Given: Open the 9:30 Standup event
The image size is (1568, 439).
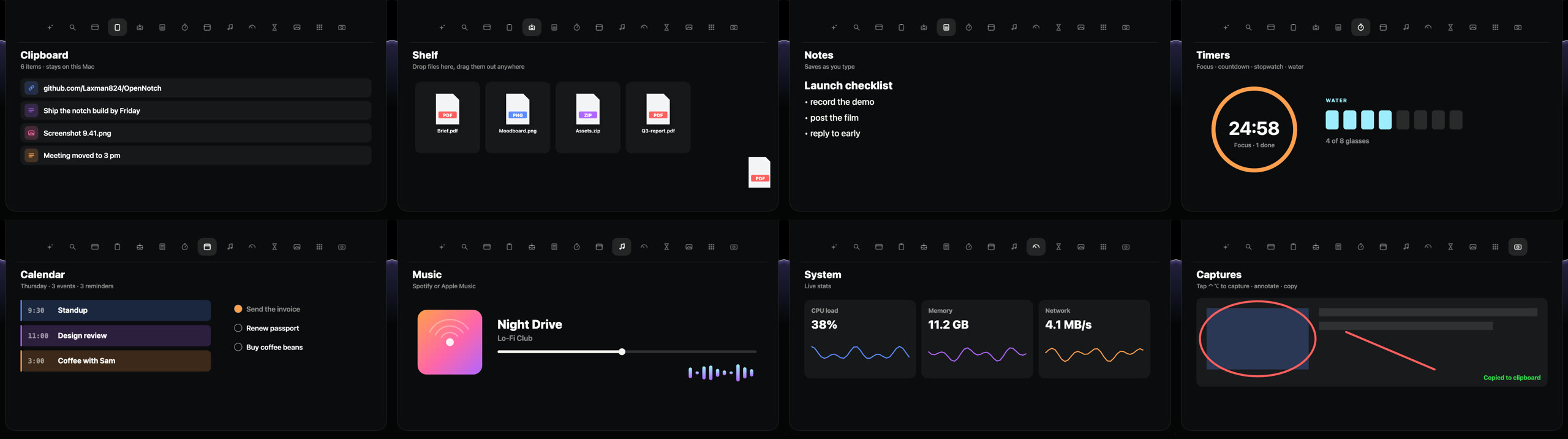Looking at the screenshot, I should pos(116,310).
